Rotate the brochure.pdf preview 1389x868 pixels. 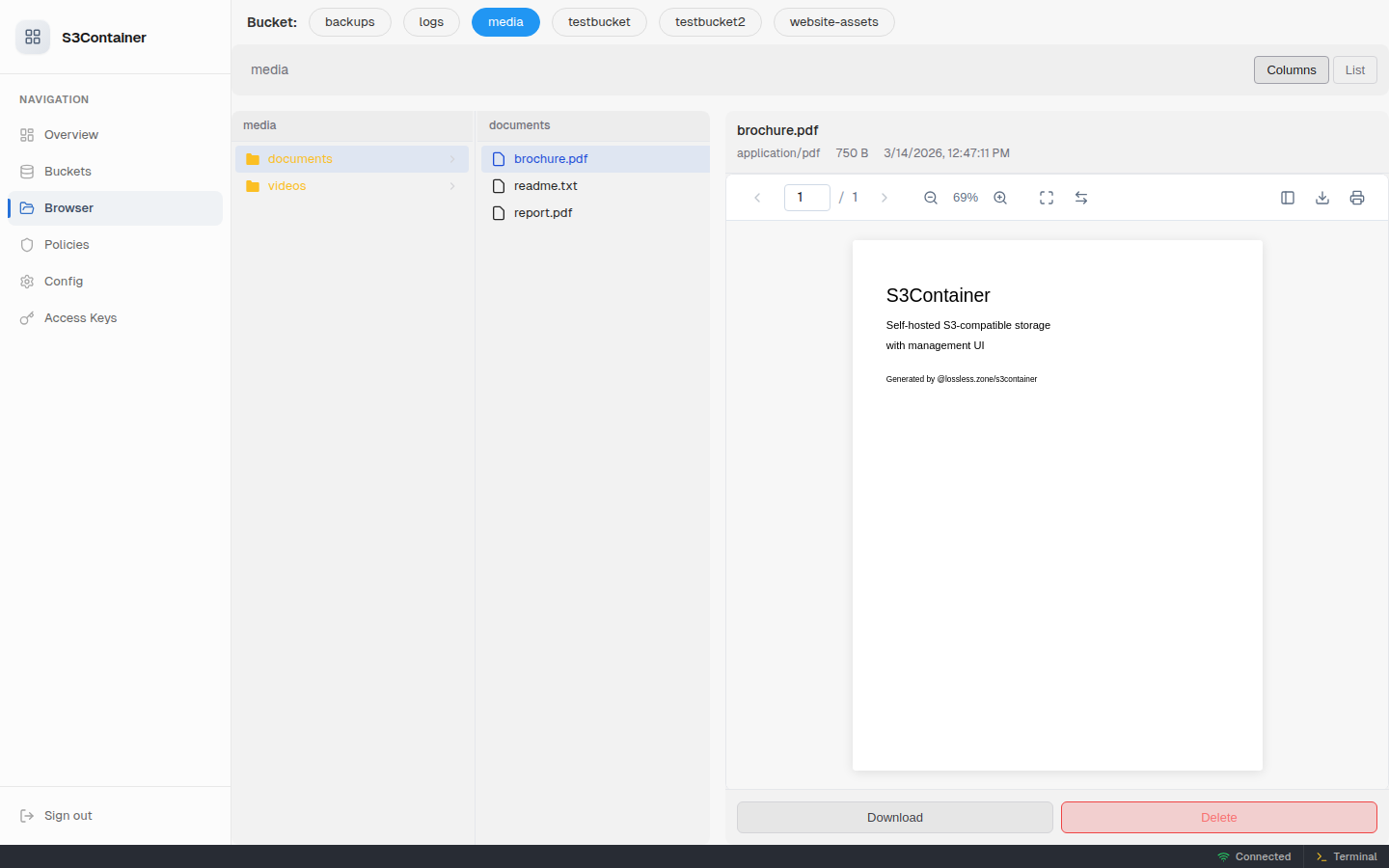click(1081, 197)
